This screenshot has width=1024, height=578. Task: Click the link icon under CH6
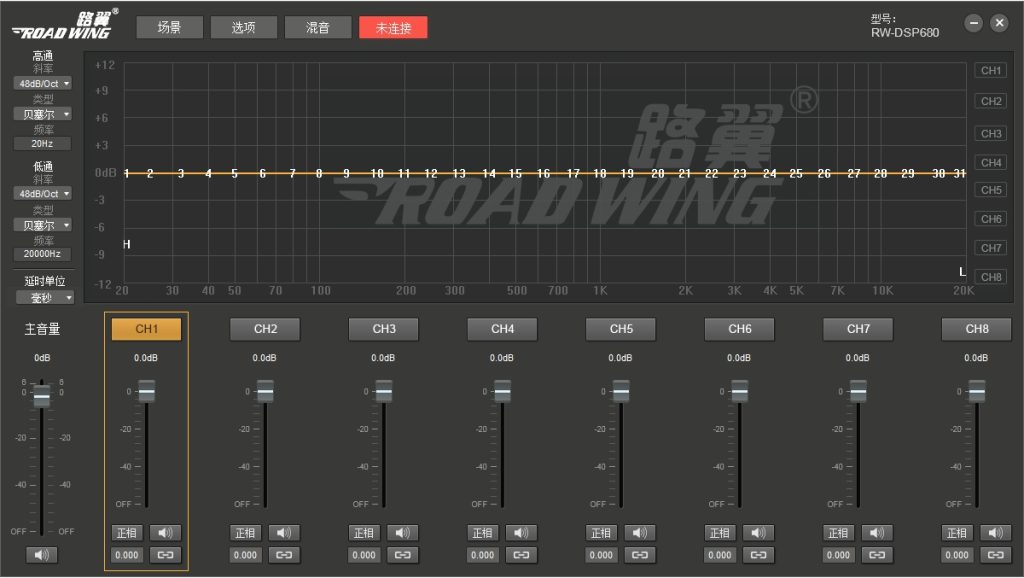[758, 555]
